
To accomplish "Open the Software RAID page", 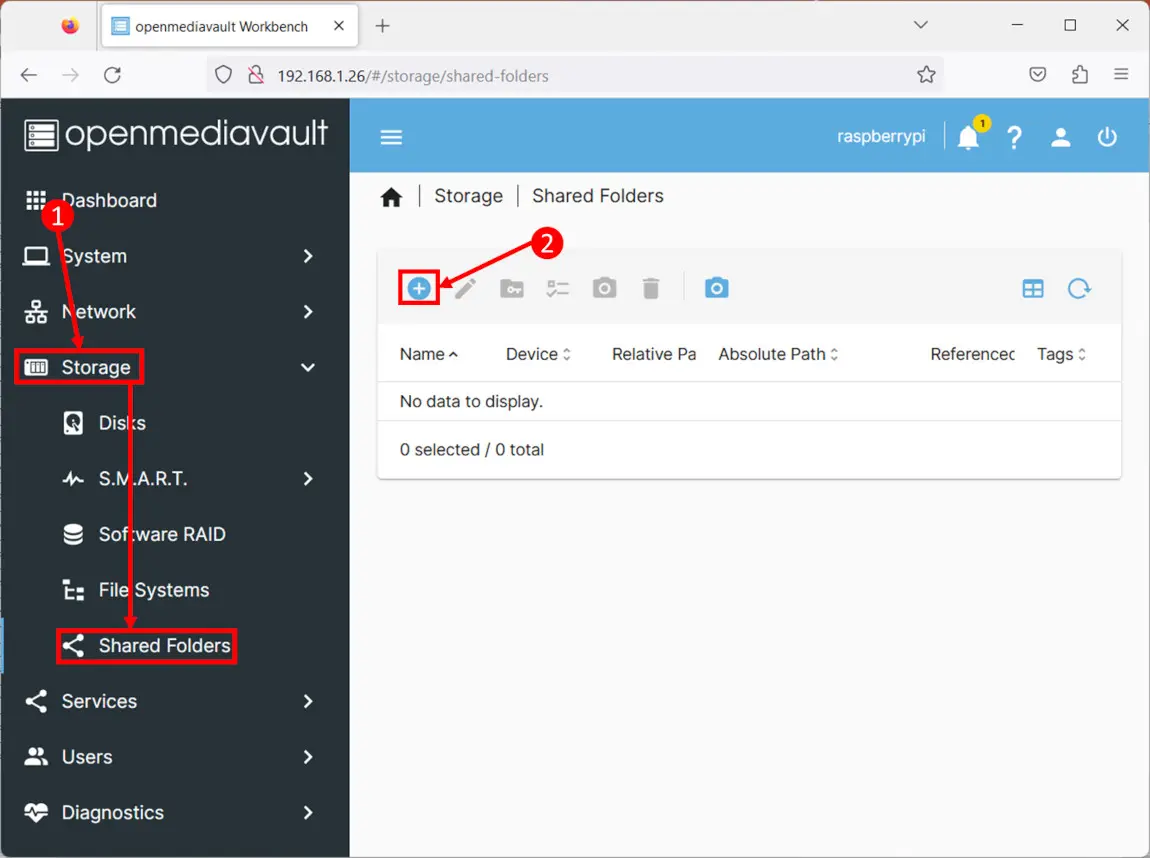I will click(161, 535).
